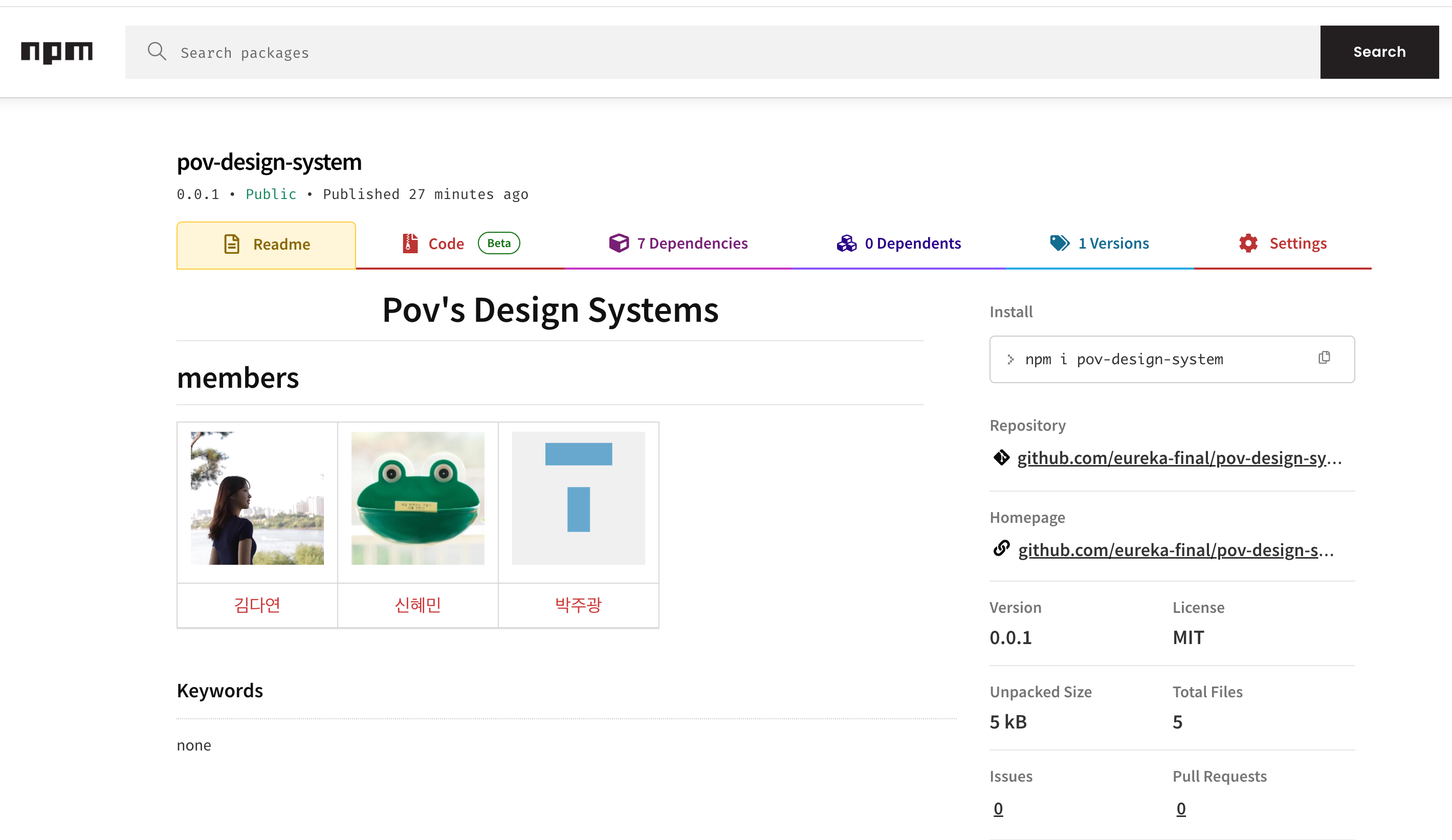The height and width of the screenshot is (840, 1452).
Task: Open the 7 Dependencies tab
Action: click(x=678, y=244)
